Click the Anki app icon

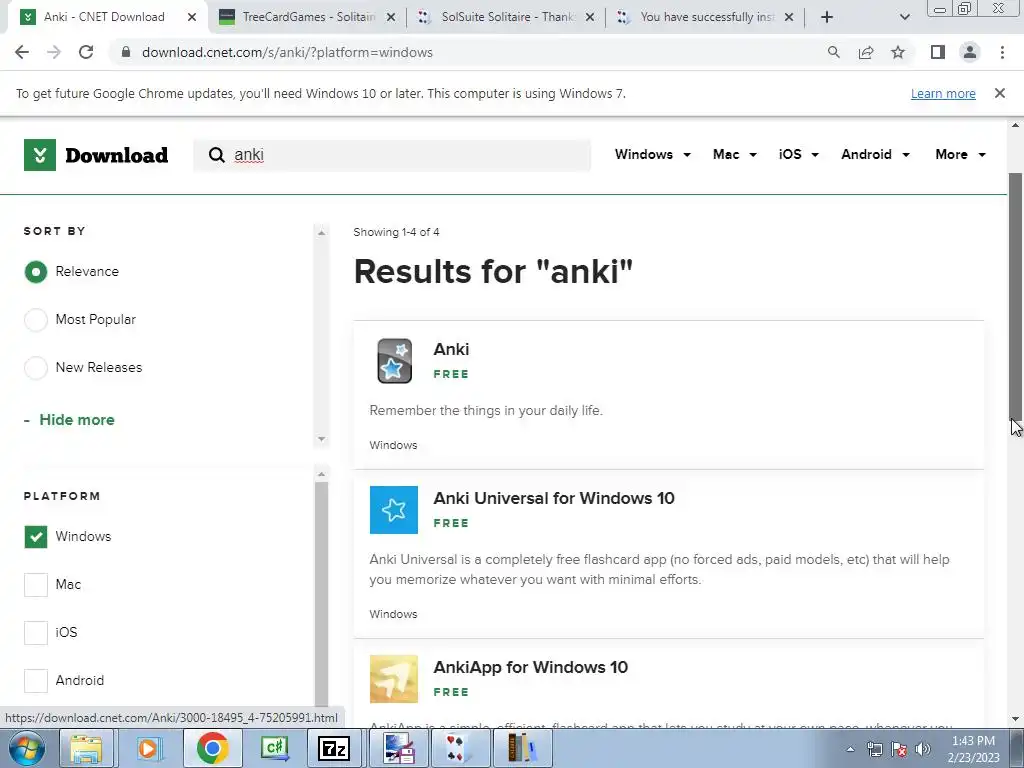click(x=394, y=360)
